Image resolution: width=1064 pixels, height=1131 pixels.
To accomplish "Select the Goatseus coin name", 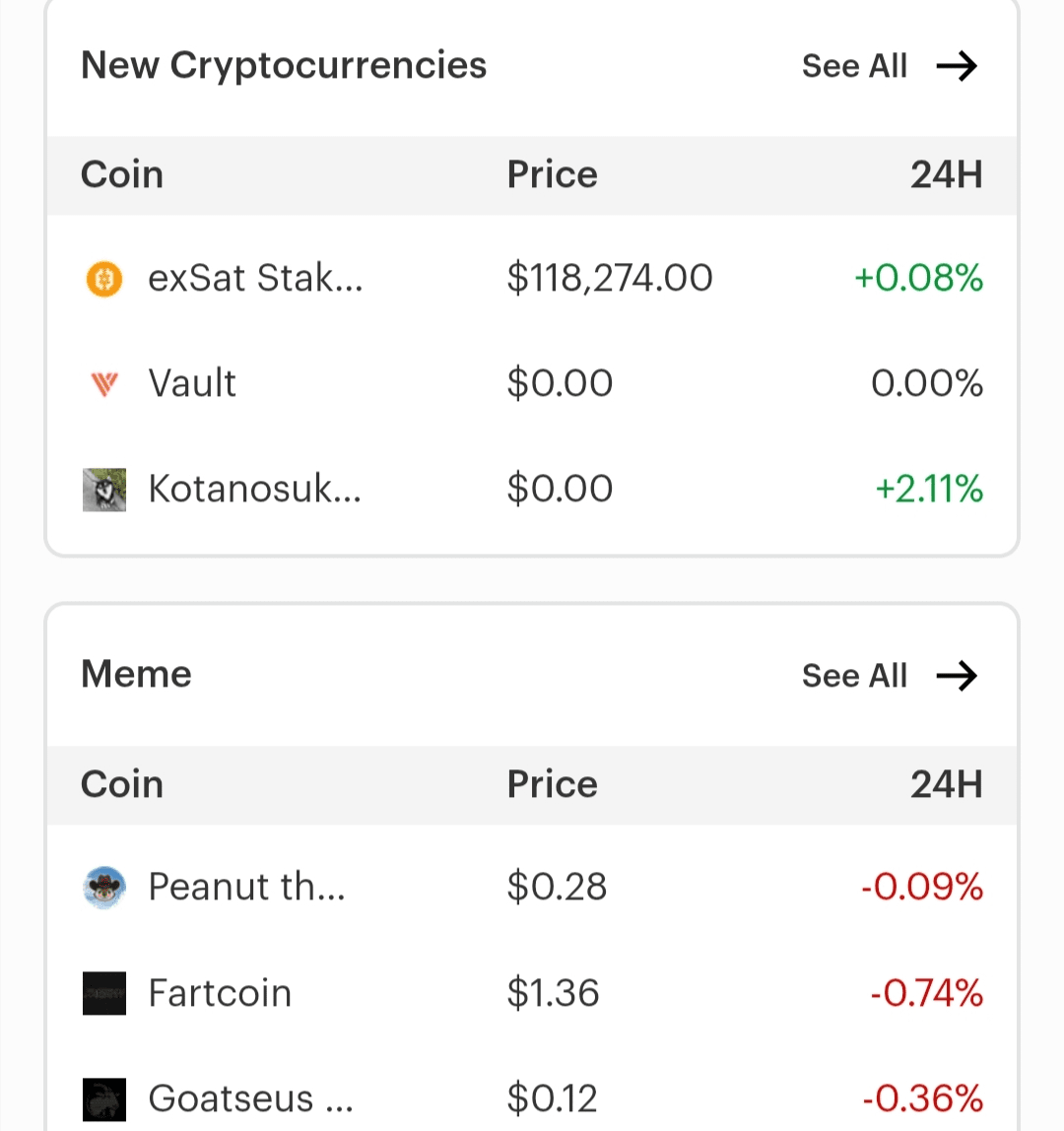I will (250, 1098).
